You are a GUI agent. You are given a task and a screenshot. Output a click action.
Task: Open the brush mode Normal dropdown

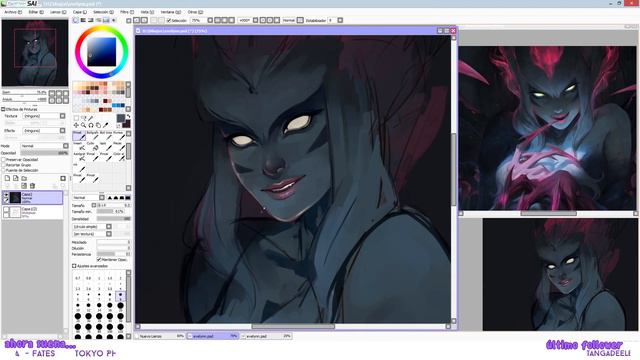click(89, 198)
